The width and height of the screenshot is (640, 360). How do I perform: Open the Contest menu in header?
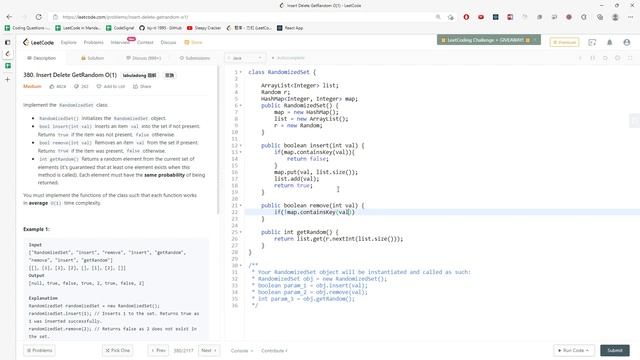pos(145,42)
